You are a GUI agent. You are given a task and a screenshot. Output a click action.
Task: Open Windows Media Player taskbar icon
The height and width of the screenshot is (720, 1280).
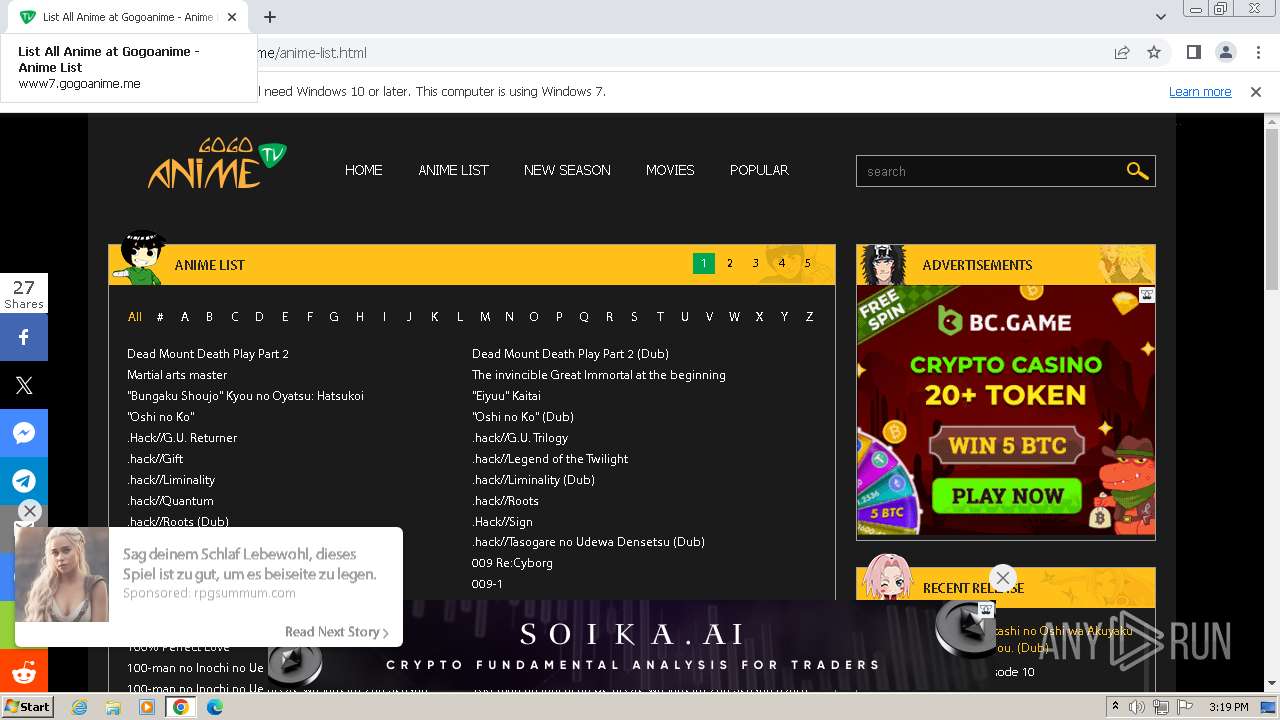pyautogui.click(x=147, y=707)
